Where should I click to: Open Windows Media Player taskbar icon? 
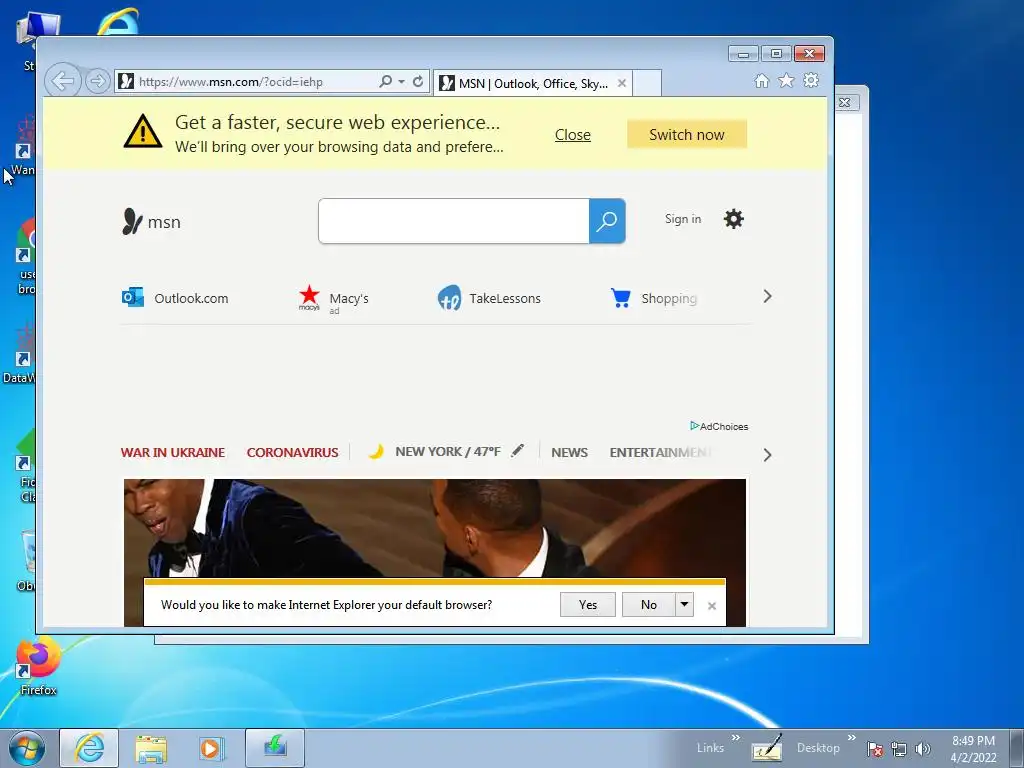tap(211, 748)
